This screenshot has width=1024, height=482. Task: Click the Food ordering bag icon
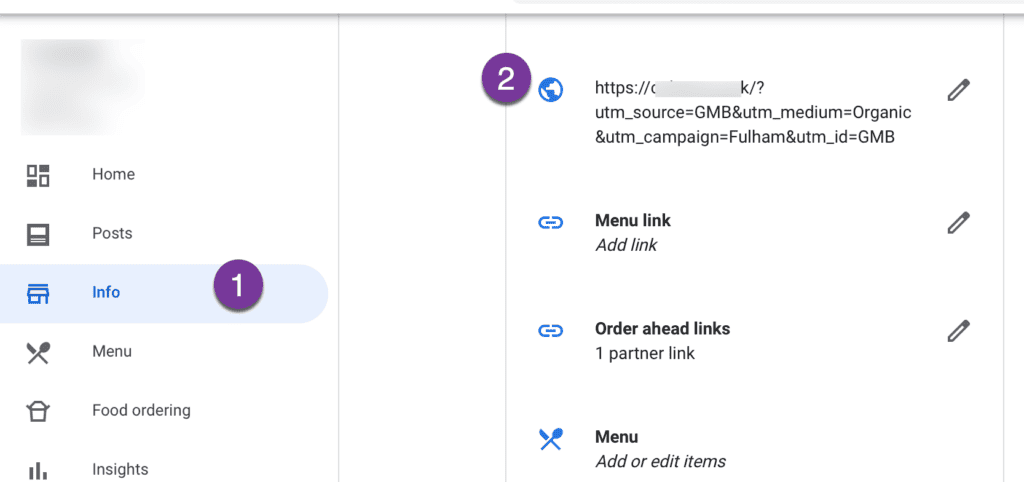click(38, 411)
